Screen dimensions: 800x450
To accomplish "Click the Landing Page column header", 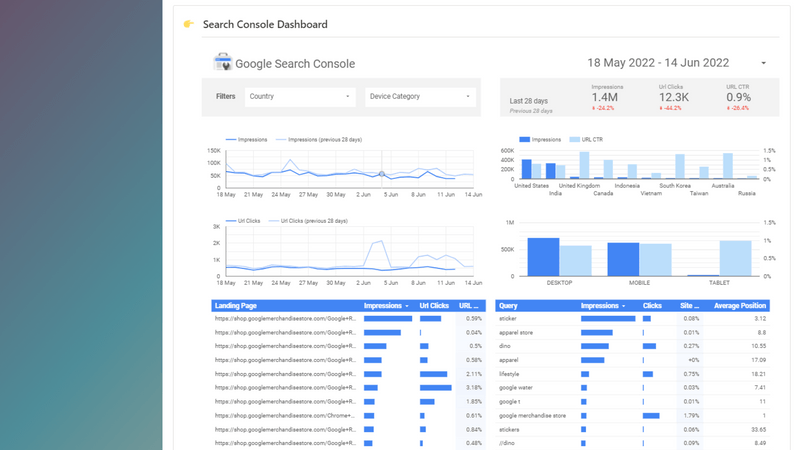I will coord(236,306).
